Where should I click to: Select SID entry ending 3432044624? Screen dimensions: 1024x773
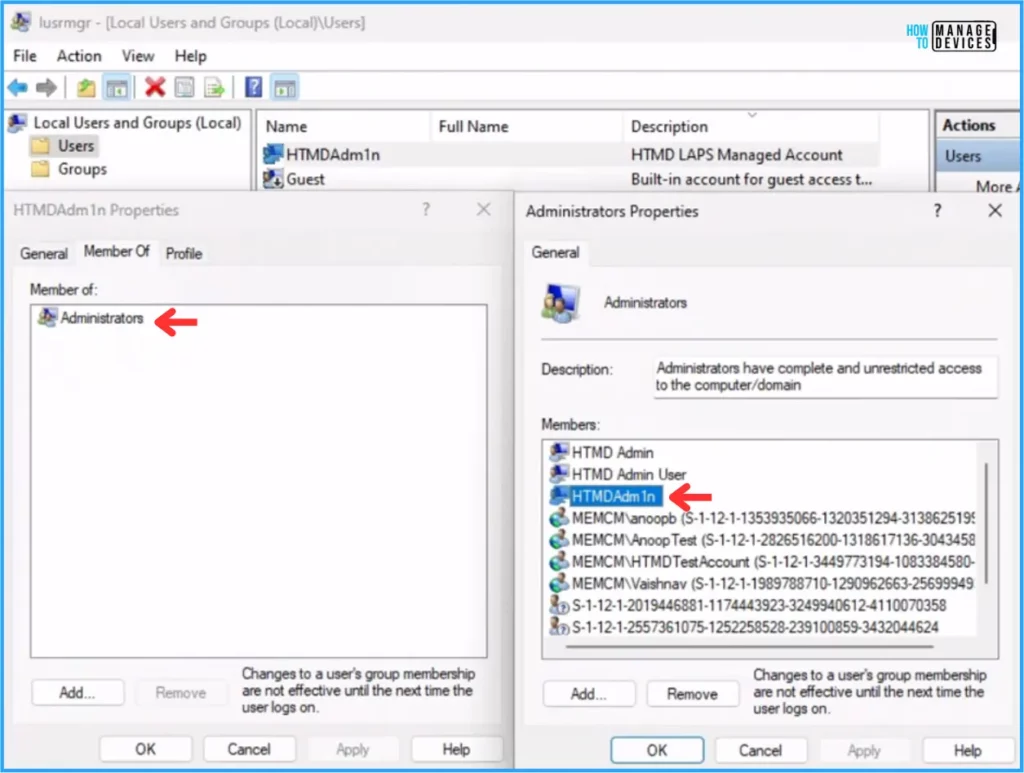click(x=755, y=627)
